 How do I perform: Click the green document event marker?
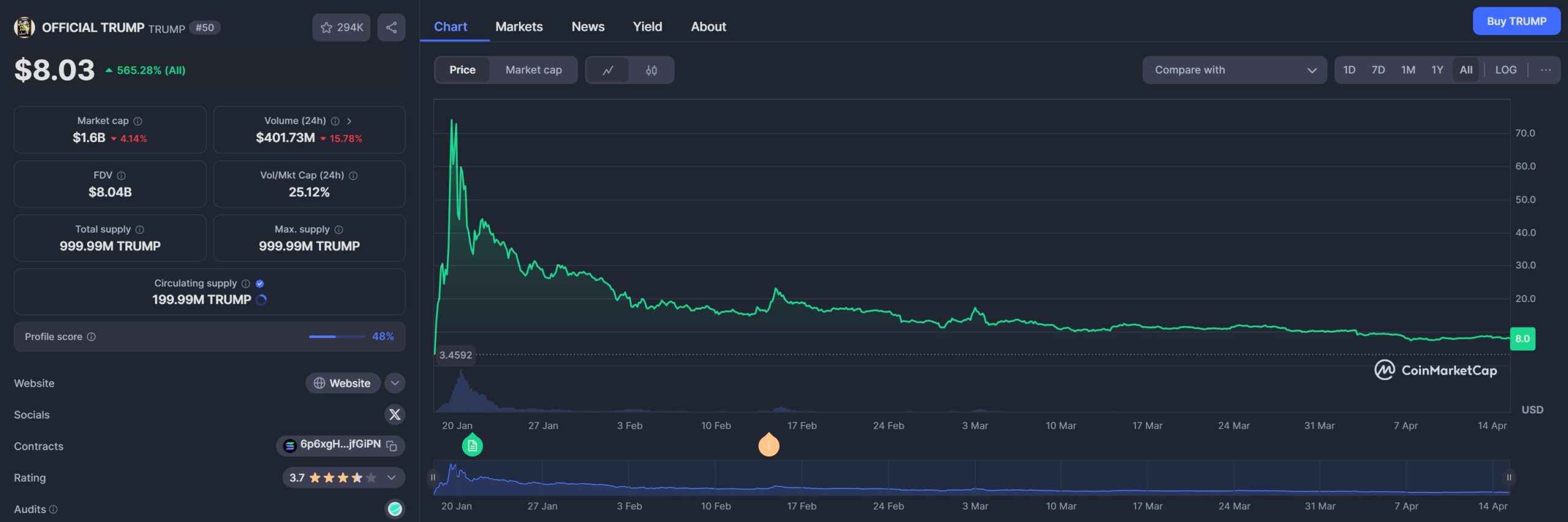pos(472,445)
